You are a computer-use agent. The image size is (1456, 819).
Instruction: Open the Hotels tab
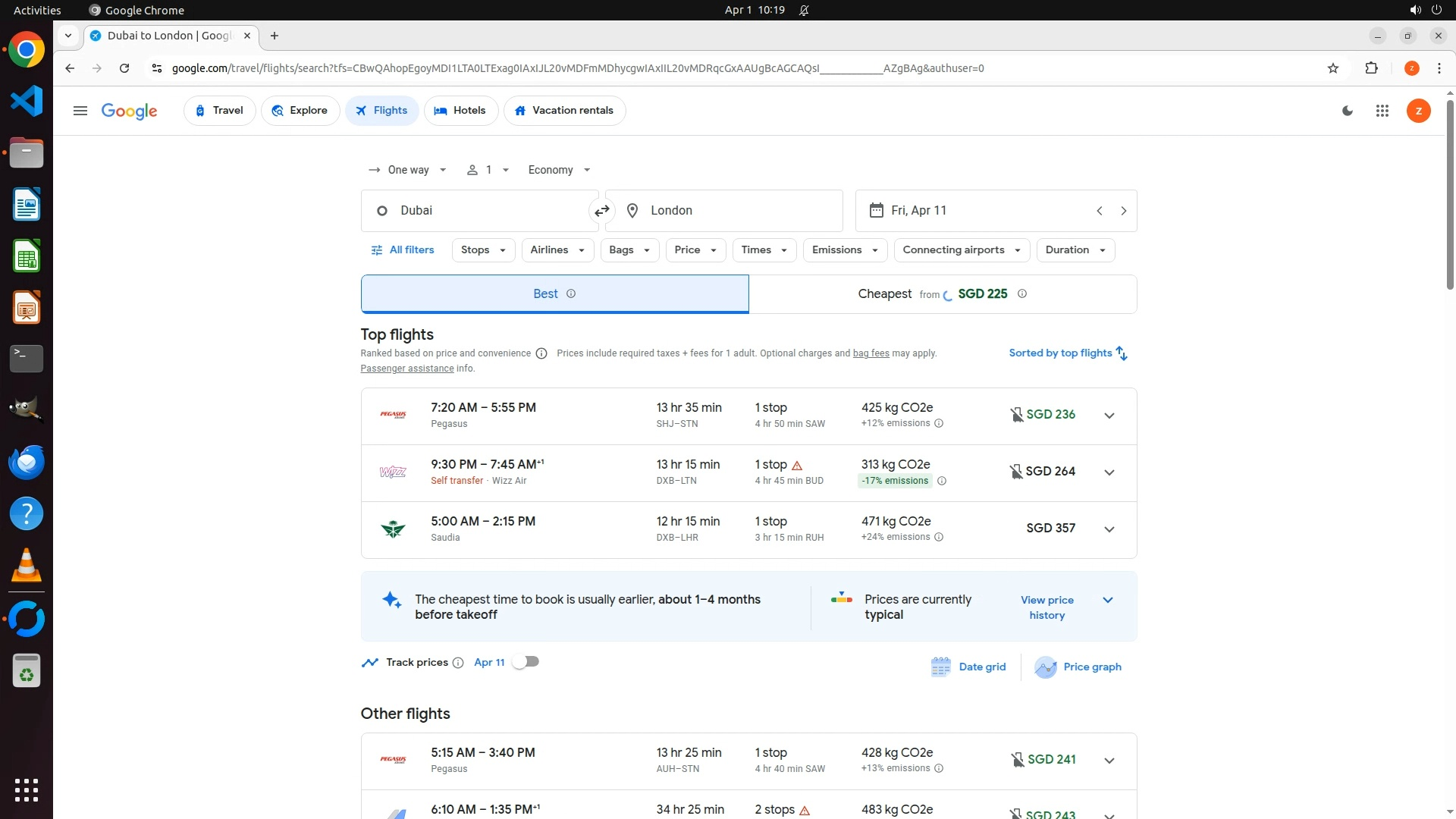pyautogui.click(x=460, y=111)
